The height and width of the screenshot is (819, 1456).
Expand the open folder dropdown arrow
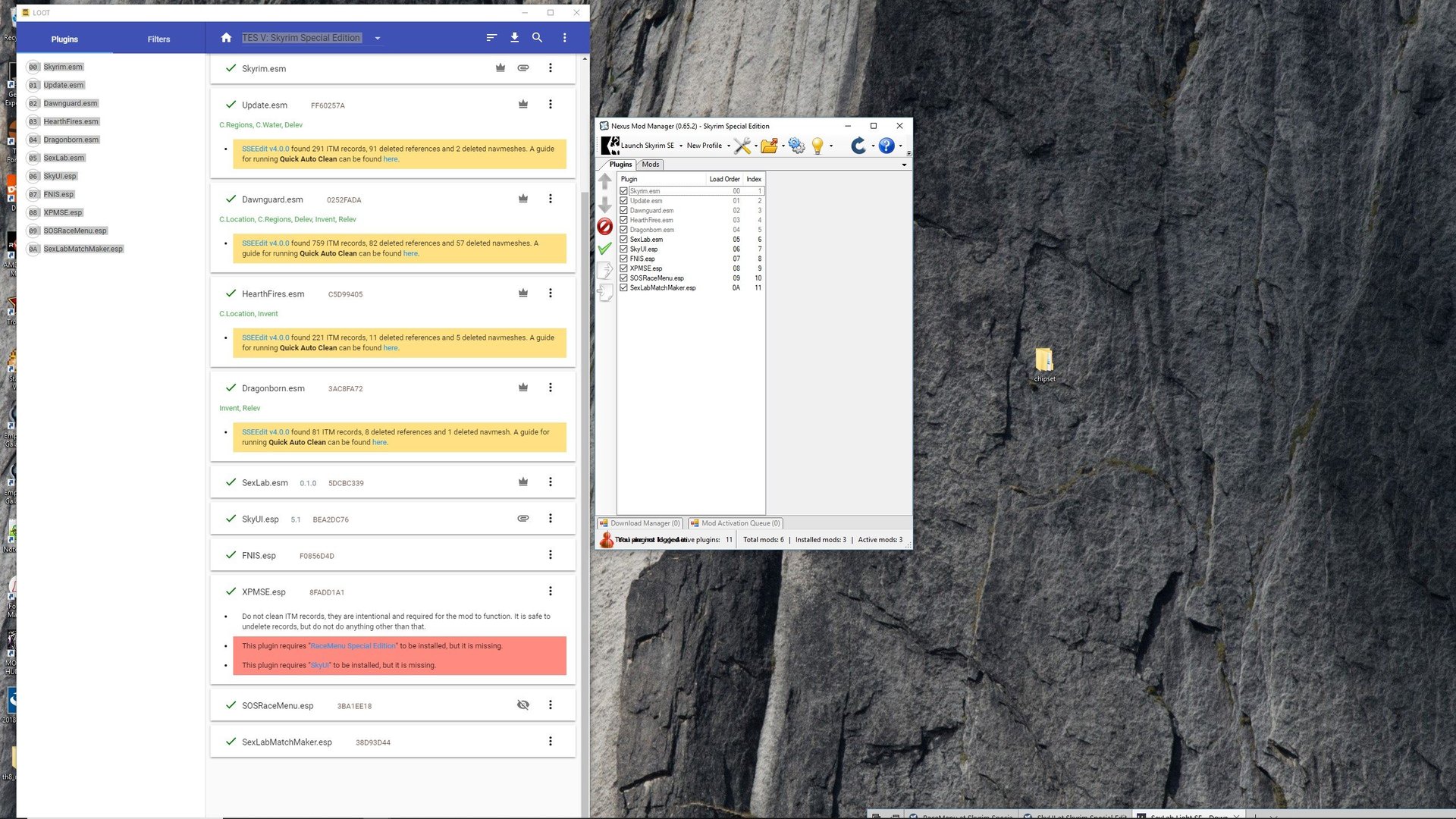pos(783,146)
